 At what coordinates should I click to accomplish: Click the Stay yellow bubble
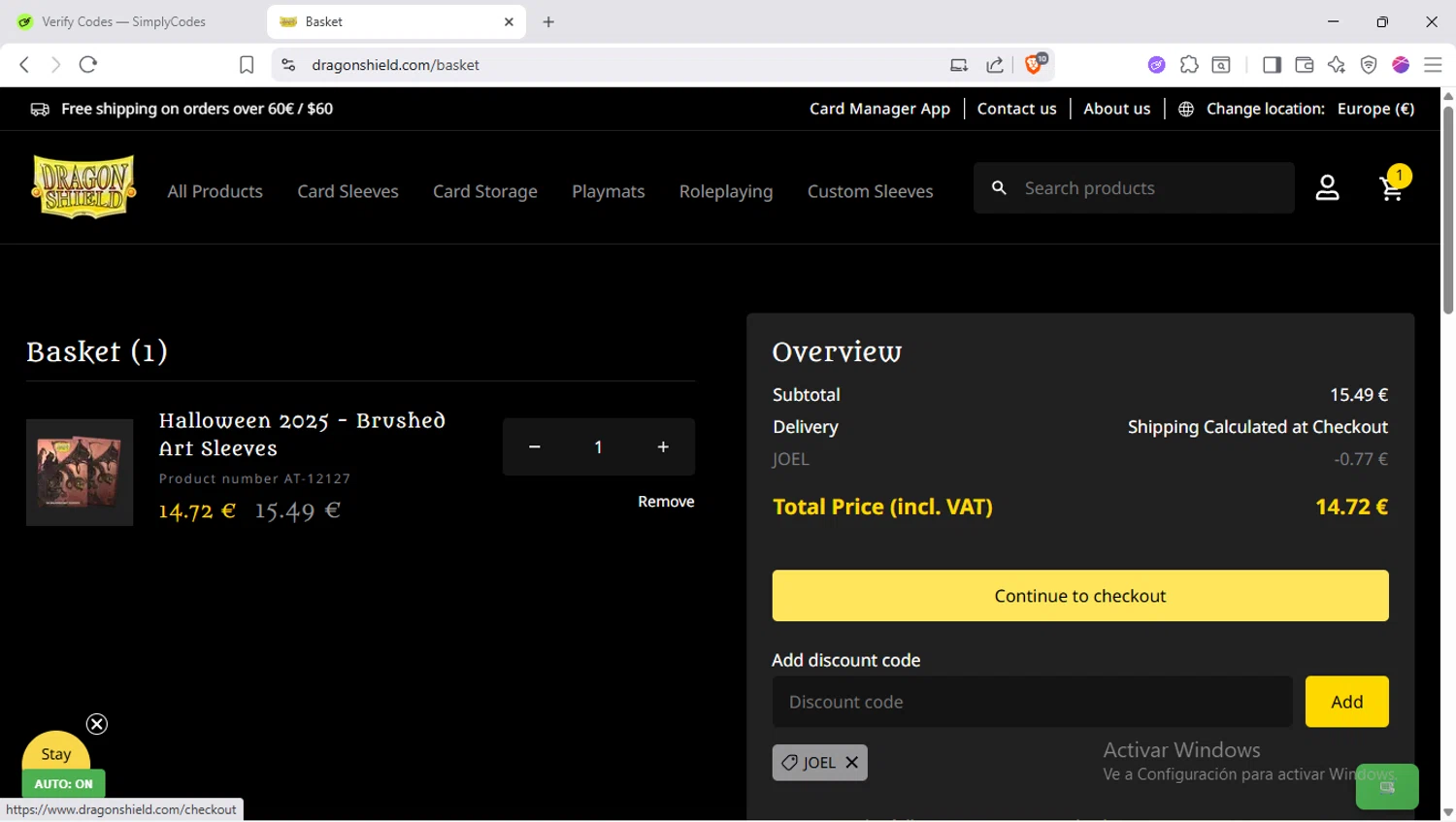coord(56,752)
